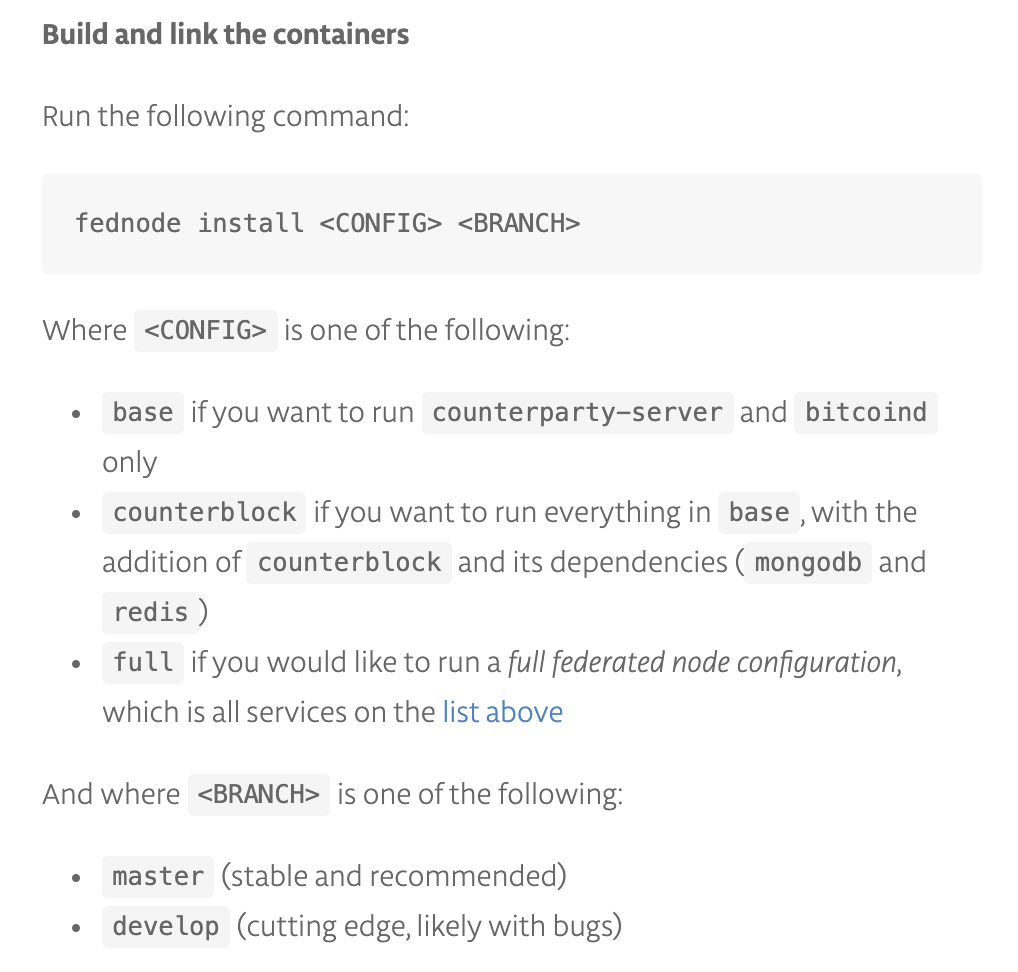Viewport: 1018px width, 972px height.
Task: Click the 'develop' branch code label
Action: (166, 927)
